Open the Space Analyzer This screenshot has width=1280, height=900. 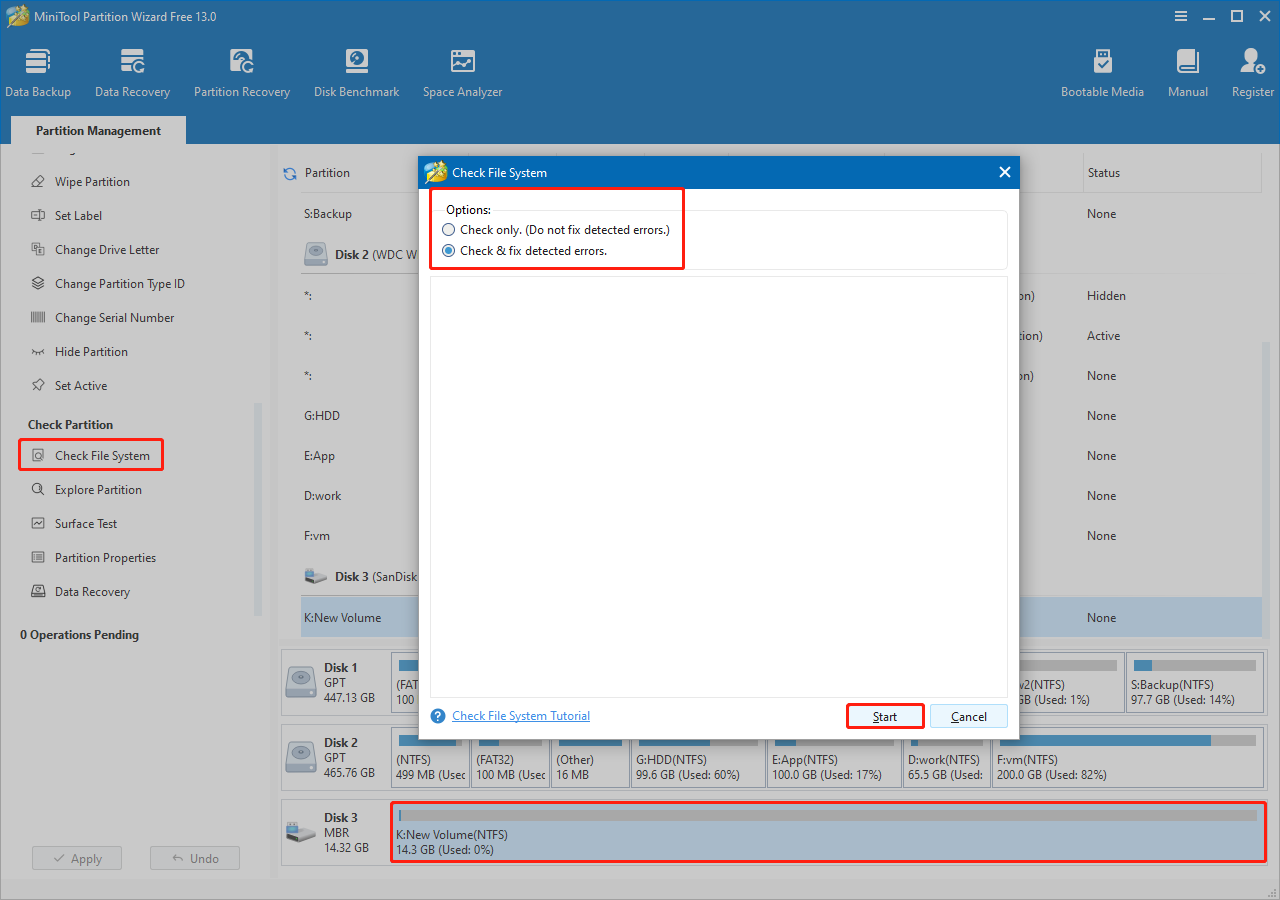point(461,70)
